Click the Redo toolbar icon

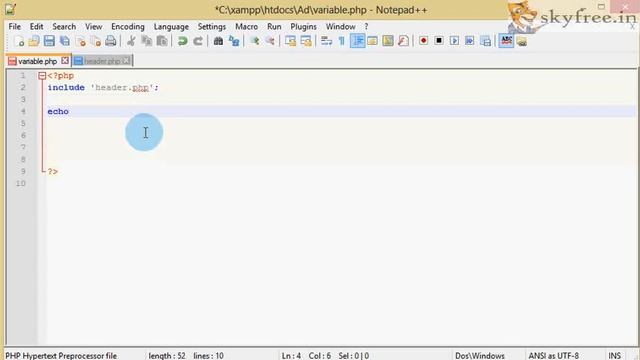[x=198, y=41]
